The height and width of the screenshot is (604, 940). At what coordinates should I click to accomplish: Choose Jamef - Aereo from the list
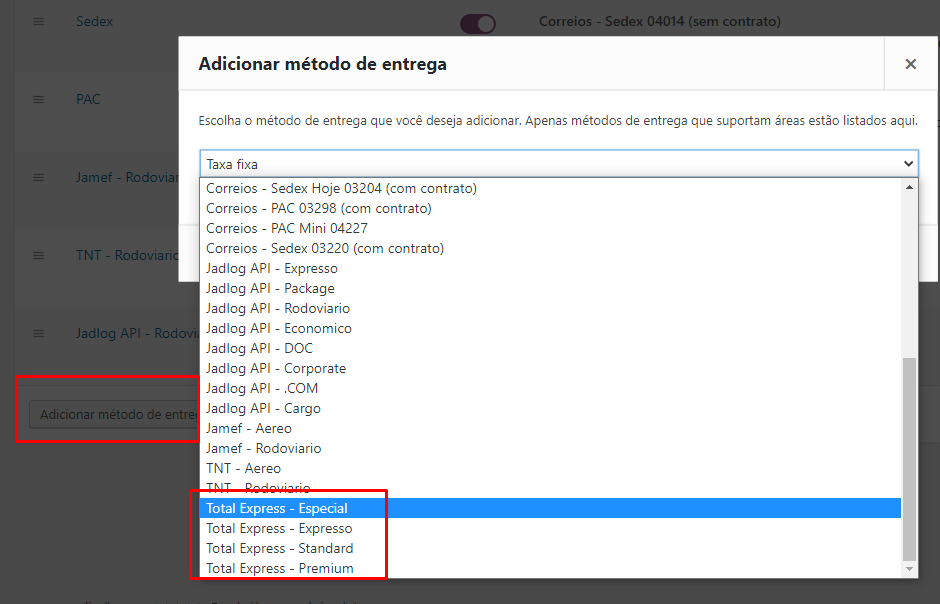pos(550,428)
